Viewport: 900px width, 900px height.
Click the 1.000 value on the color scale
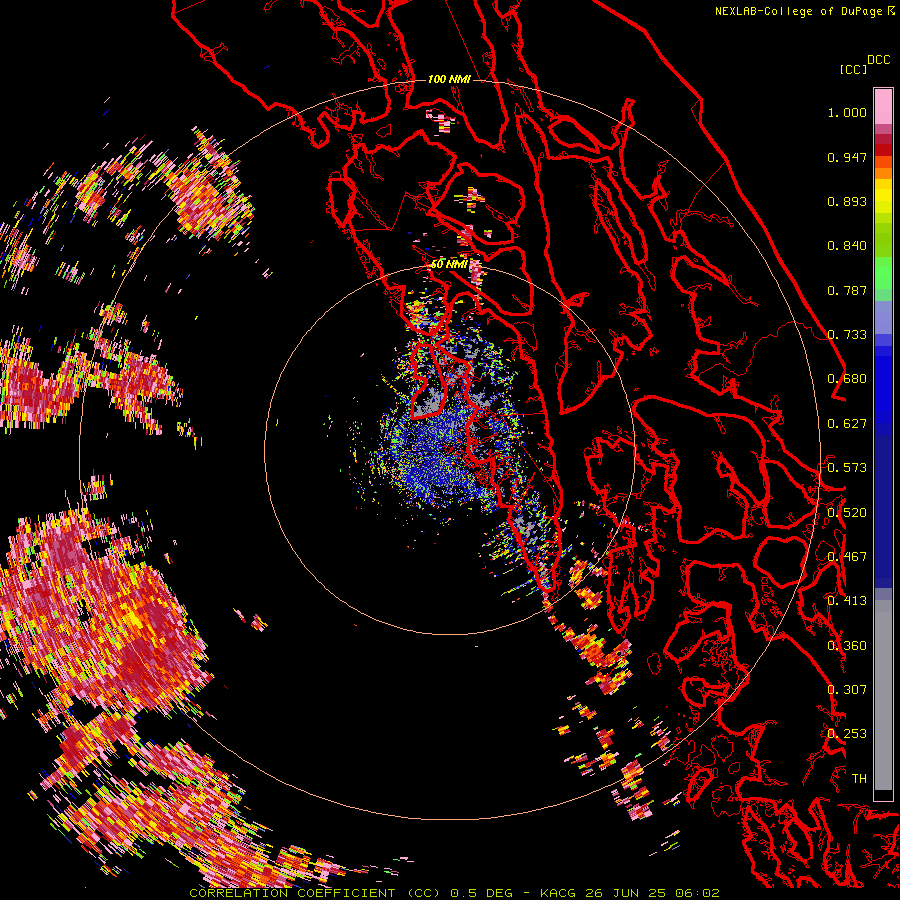click(847, 112)
